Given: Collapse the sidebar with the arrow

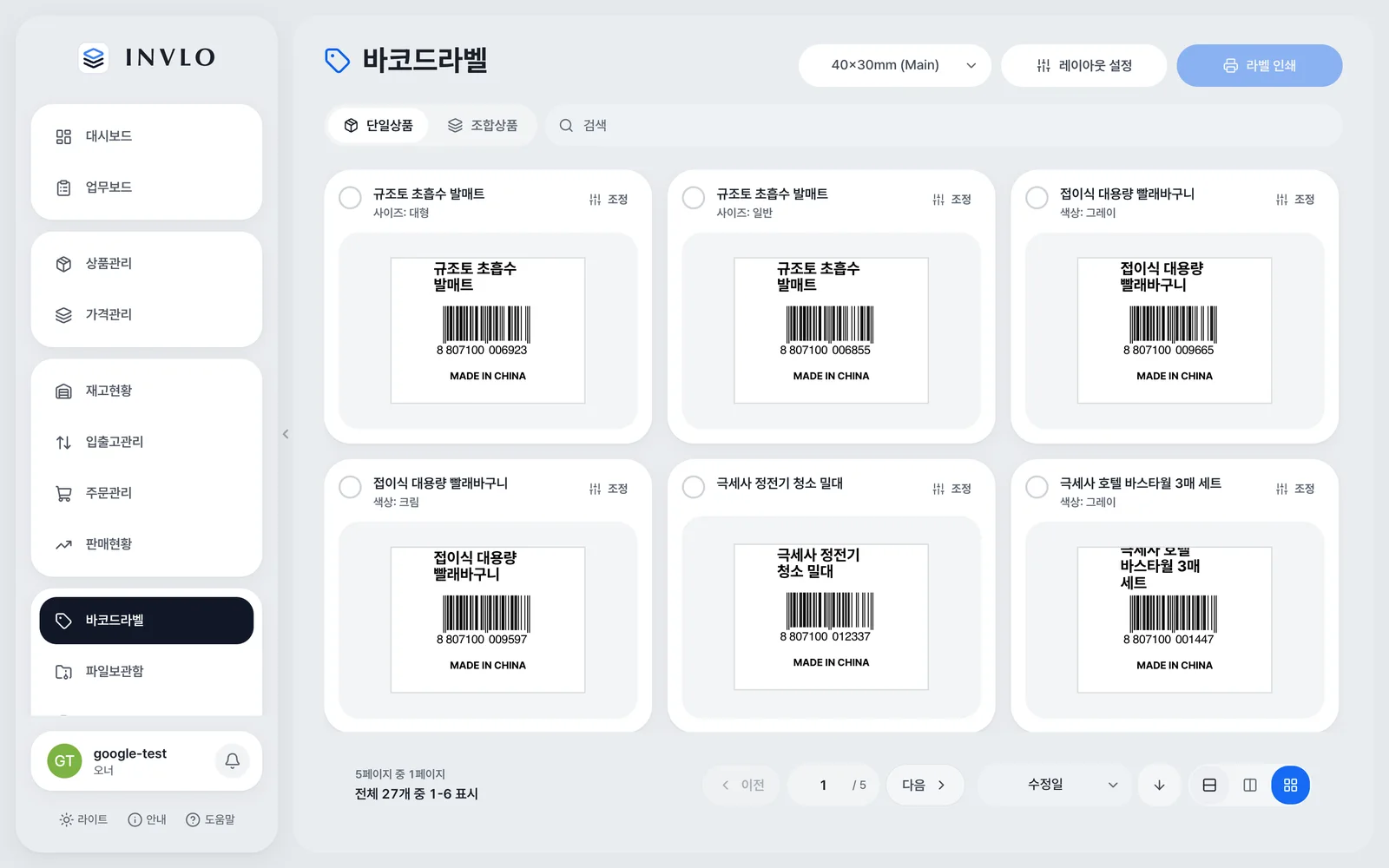Looking at the screenshot, I should click(286, 434).
